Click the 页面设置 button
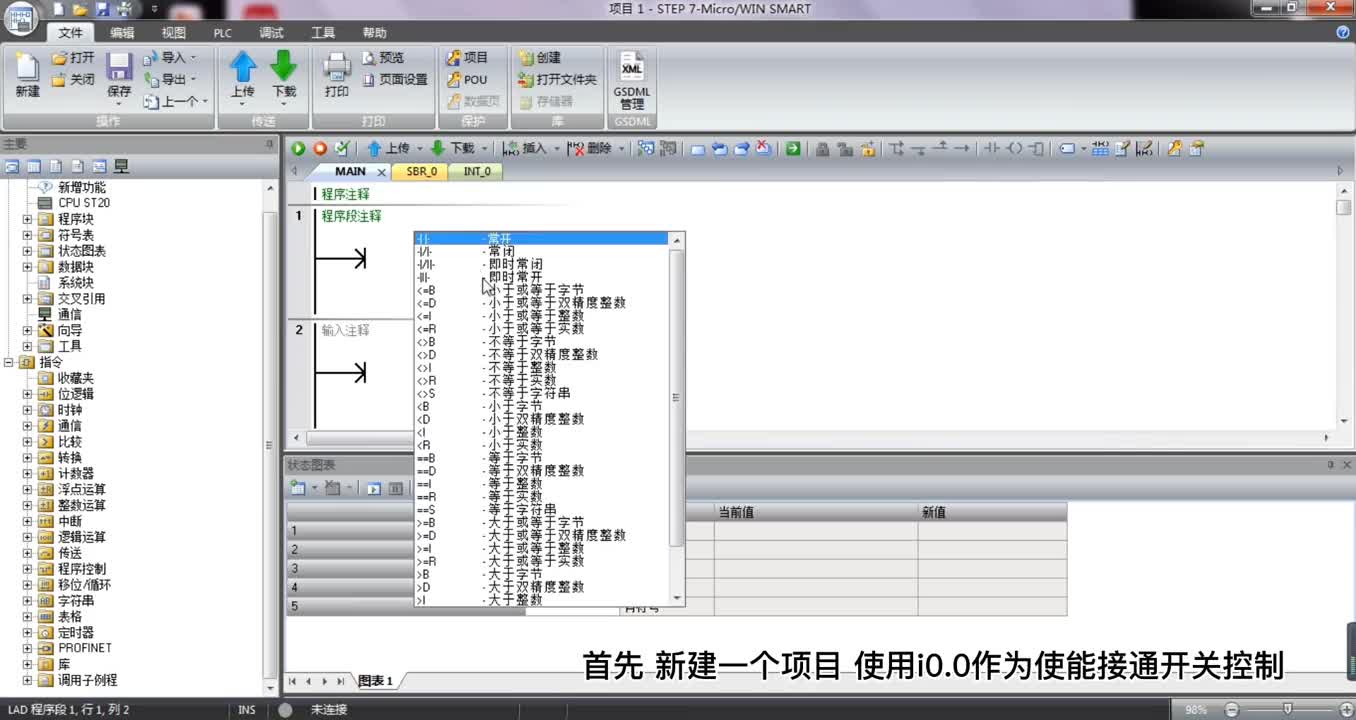 click(394, 80)
